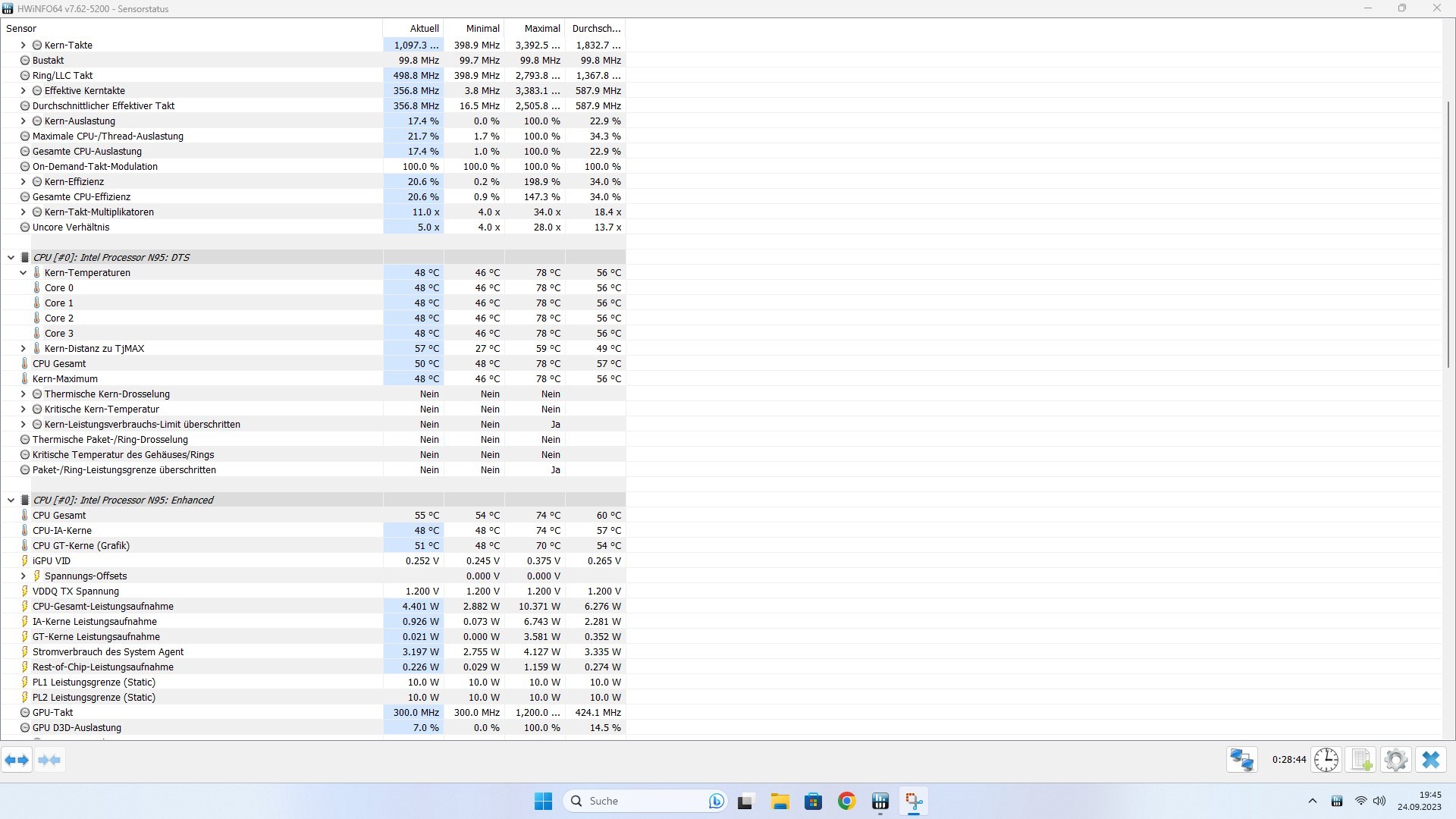Open File Explorer from the taskbar
Image resolution: width=1456 pixels, height=819 pixels.
pyautogui.click(x=780, y=801)
